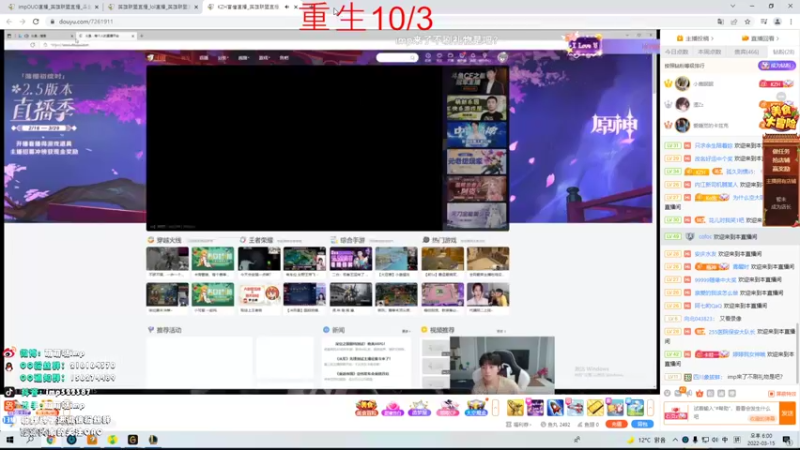Open the 直播回看 link in chat panel
The height and width of the screenshot is (450, 800).
click(x=761, y=38)
